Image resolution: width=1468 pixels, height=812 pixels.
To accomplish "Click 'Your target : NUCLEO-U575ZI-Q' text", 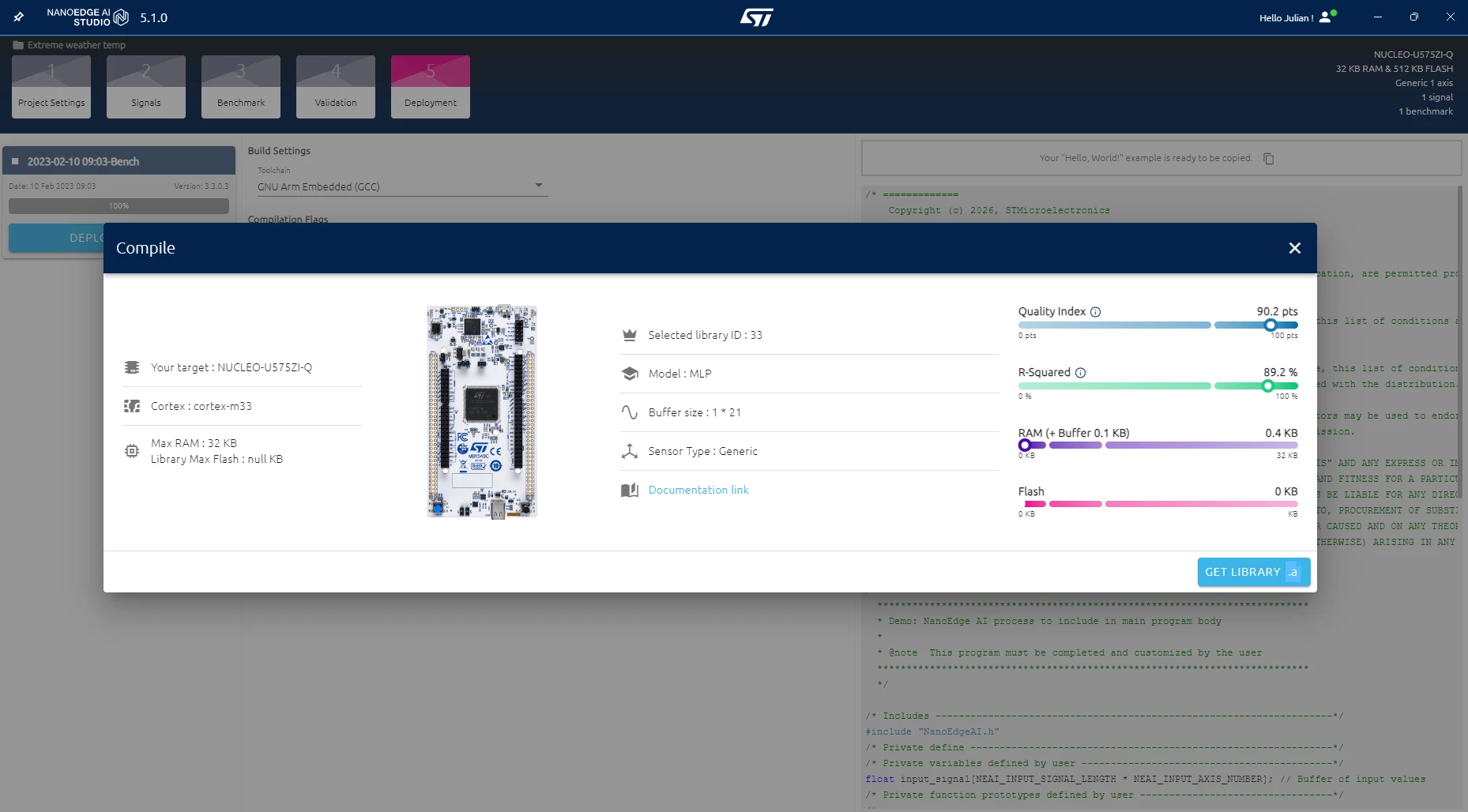I will click(x=231, y=367).
